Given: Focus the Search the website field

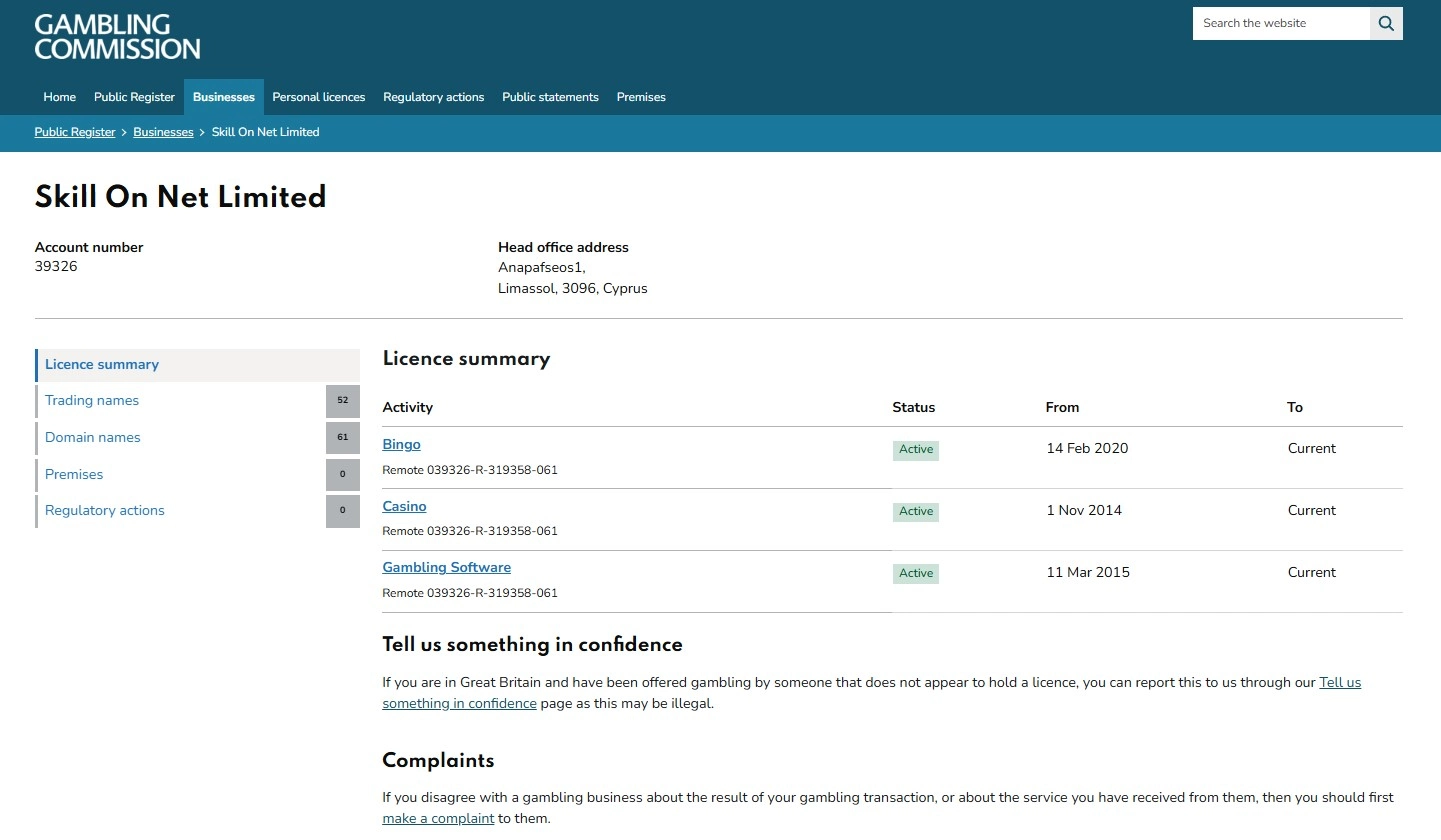Looking at the screenshot, I should click(1281, 23).
